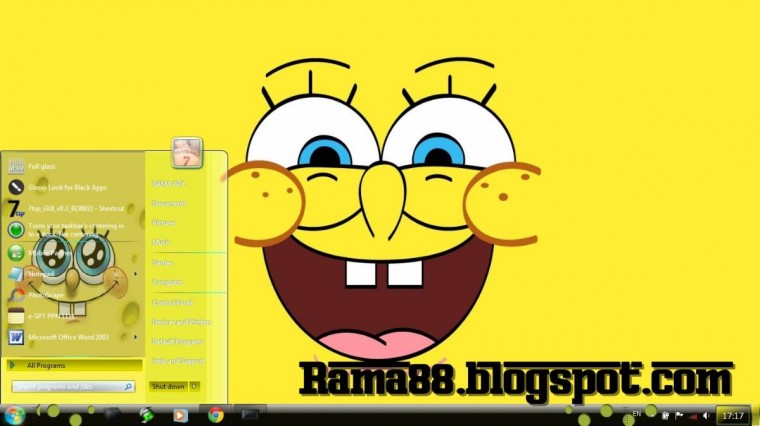Click 'Microsoft Office Word 2003' label

tap(68, 337)
